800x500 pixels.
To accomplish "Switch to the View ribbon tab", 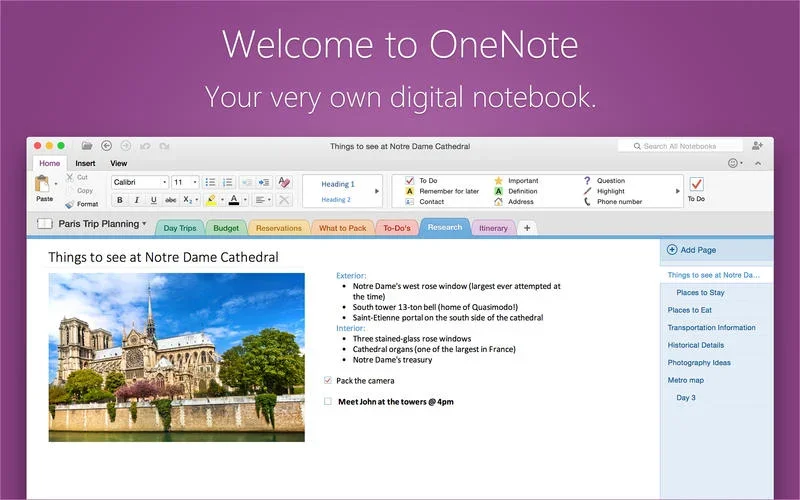I will point(118,163).
